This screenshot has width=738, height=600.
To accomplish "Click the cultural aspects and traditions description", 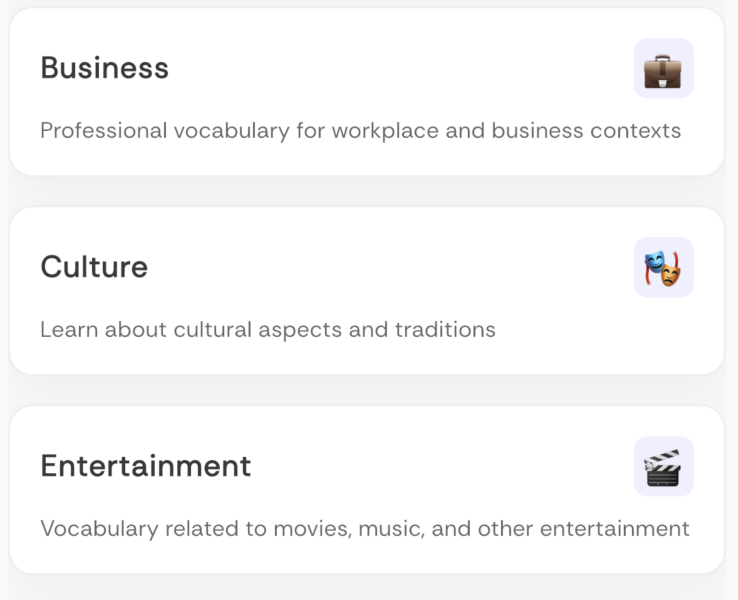I will (267, 330).
